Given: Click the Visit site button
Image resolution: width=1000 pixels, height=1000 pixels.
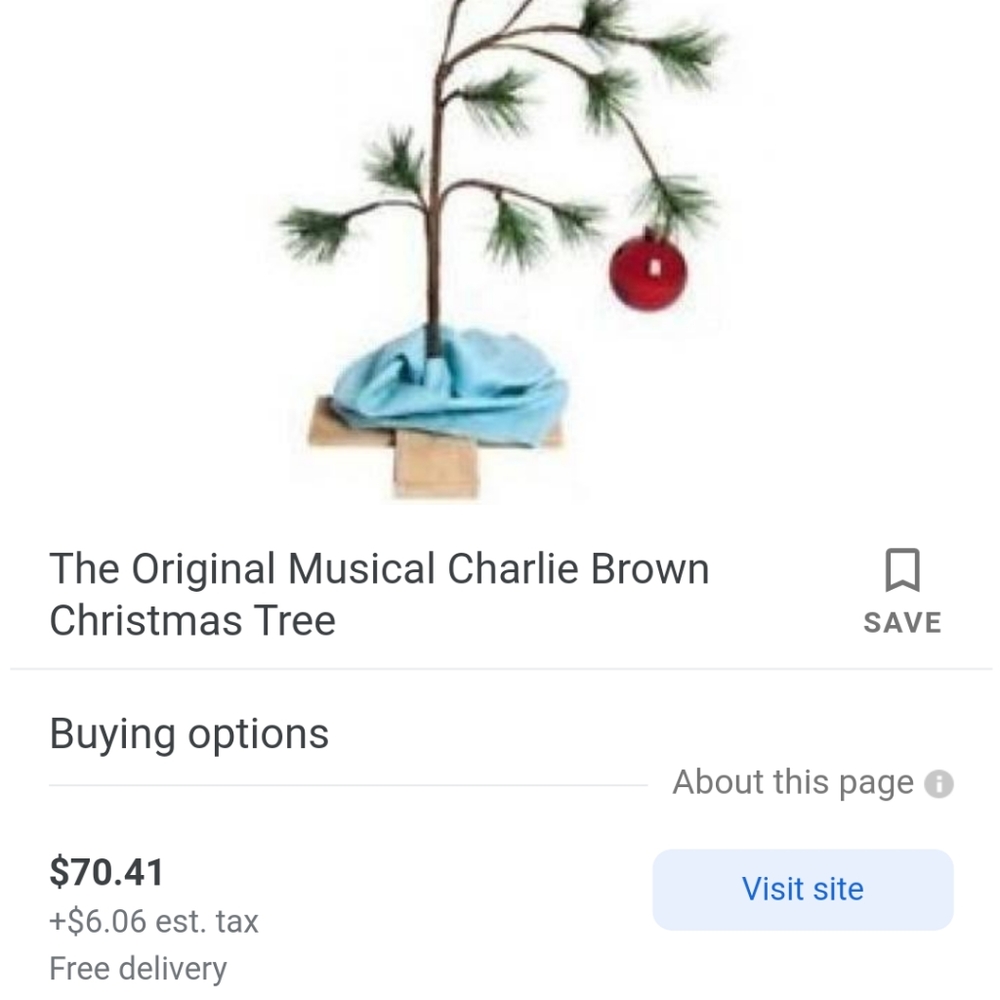Looking at the screenshot, I should click(801, 888).
